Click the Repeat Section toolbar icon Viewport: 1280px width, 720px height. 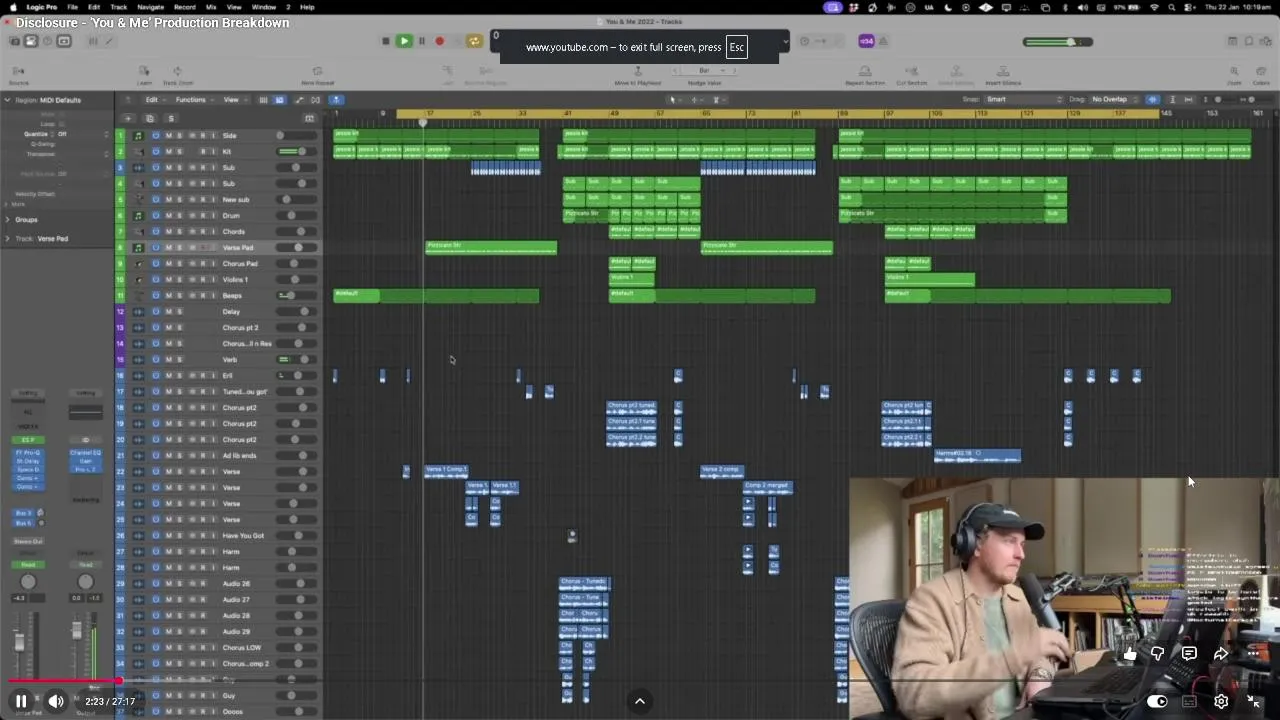(865, 75)
